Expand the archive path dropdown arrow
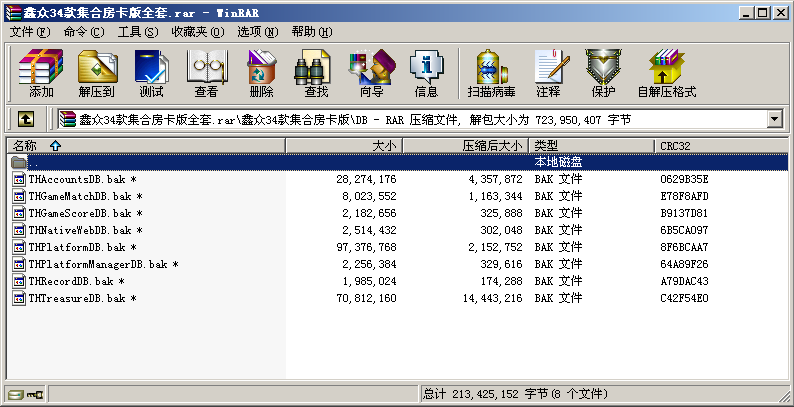Viewport: 794px width, 407px height. [774, 120]
